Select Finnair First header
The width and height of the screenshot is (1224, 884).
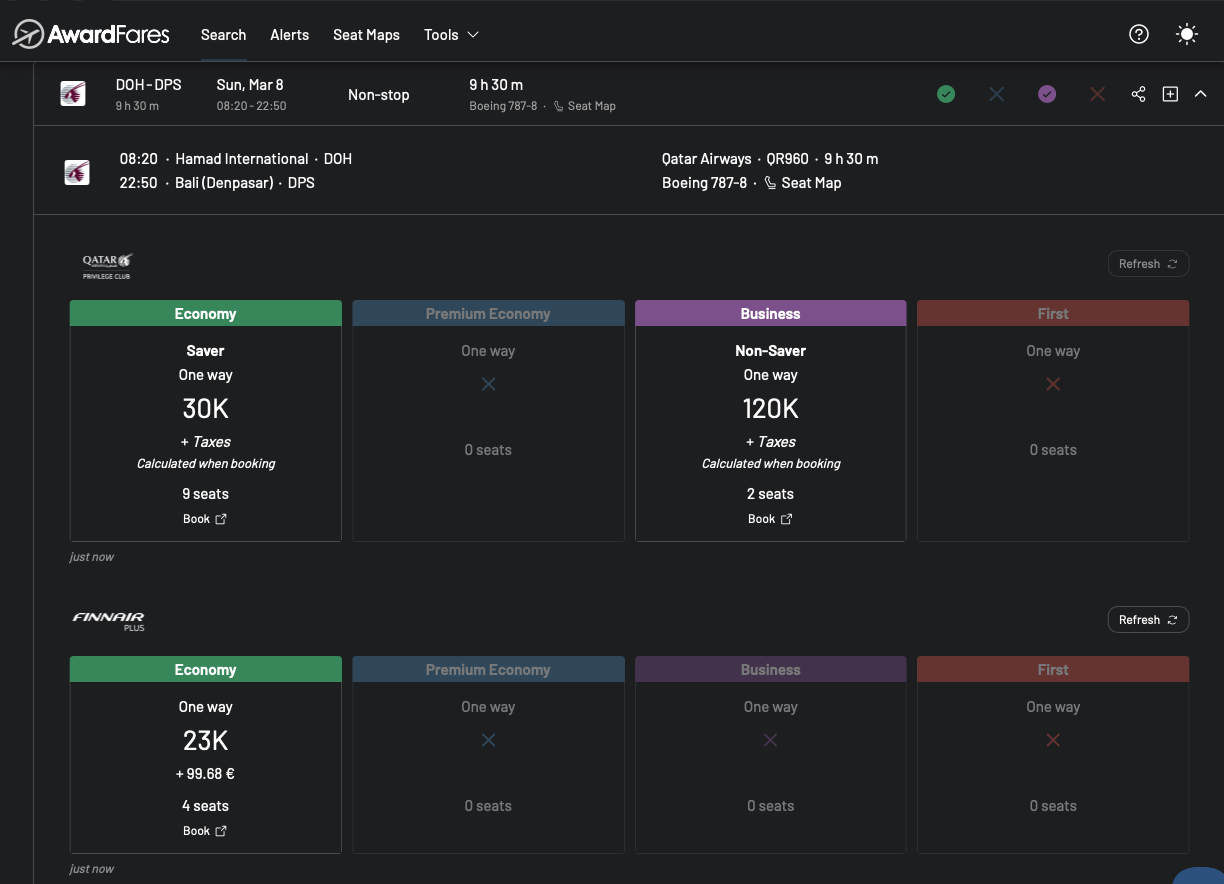1053,669
